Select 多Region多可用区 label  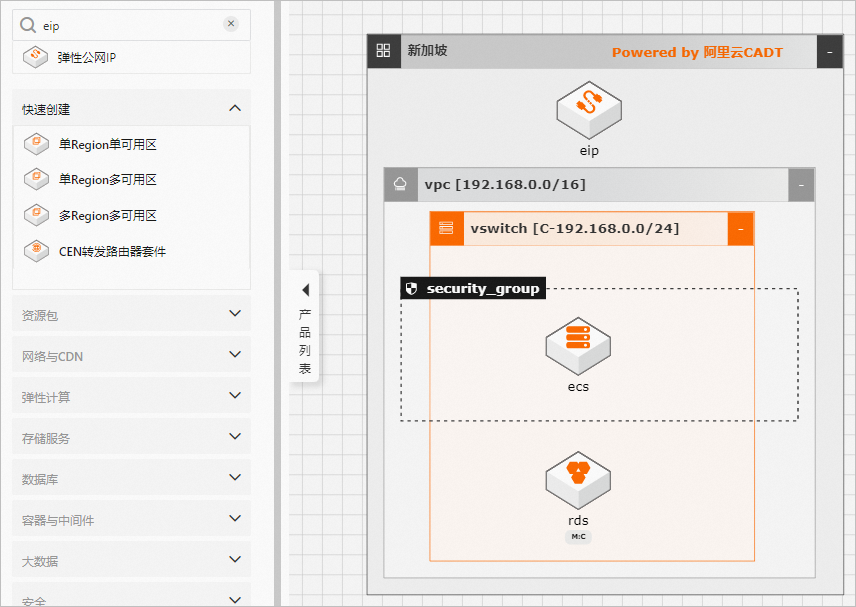coord(108,216)
